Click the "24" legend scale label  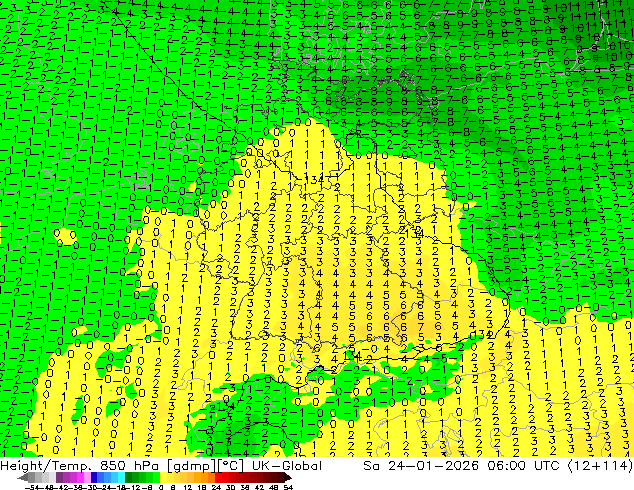216,488
